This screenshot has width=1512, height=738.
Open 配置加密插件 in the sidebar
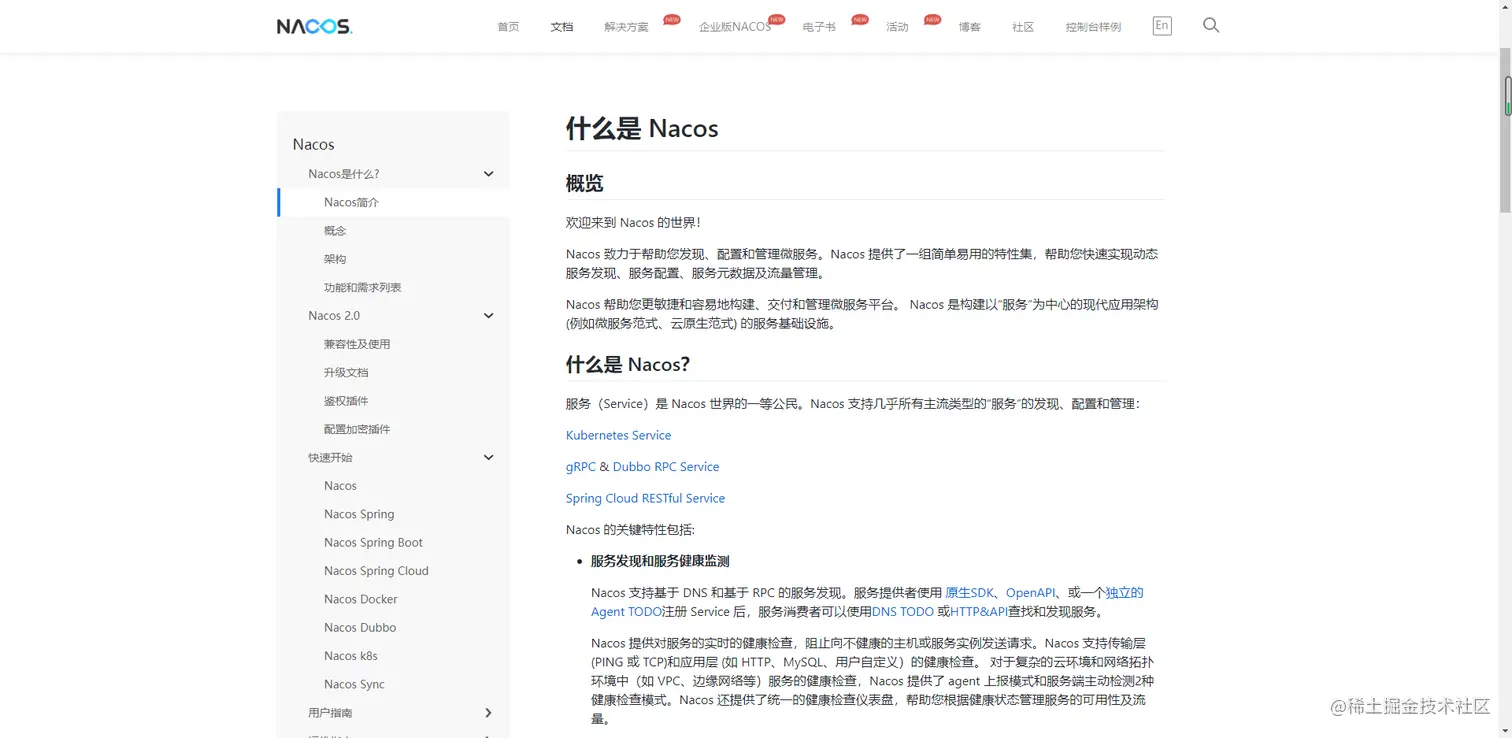tap(357, 429)
